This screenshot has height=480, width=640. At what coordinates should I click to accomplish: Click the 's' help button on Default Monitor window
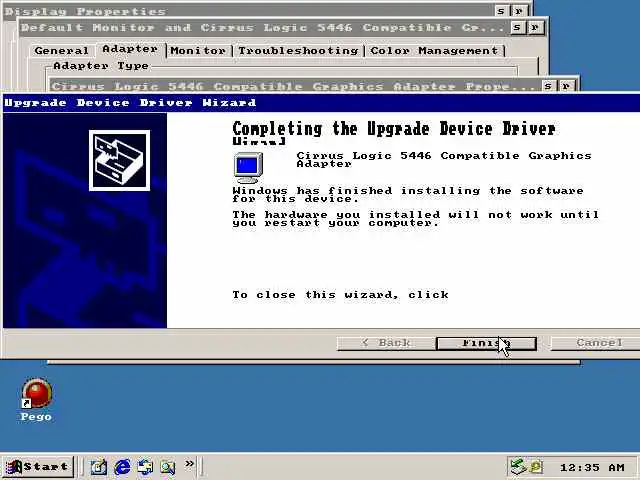(x=517, y=28)
